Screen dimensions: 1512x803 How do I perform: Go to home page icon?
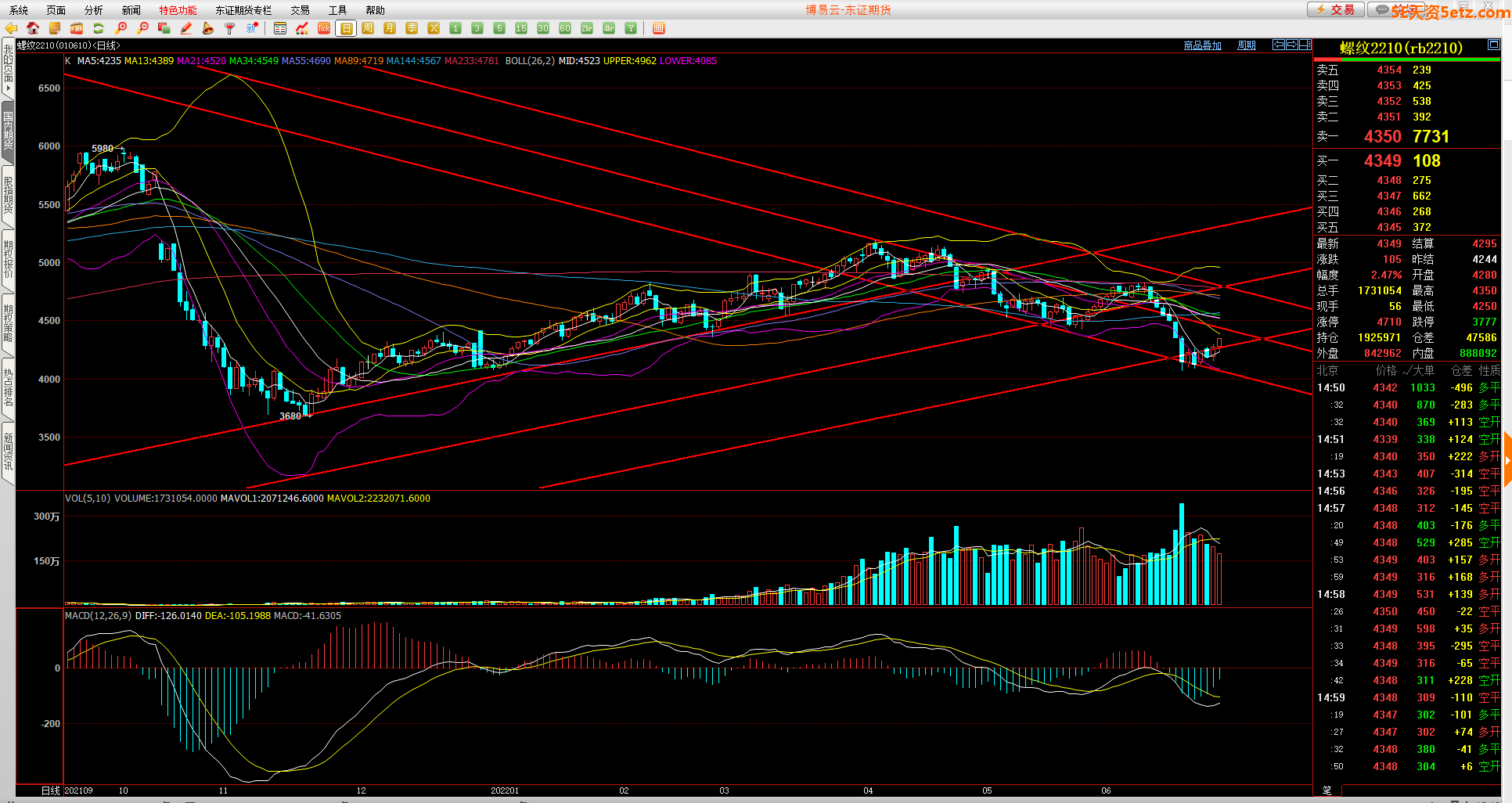click(x=33, y=29)
